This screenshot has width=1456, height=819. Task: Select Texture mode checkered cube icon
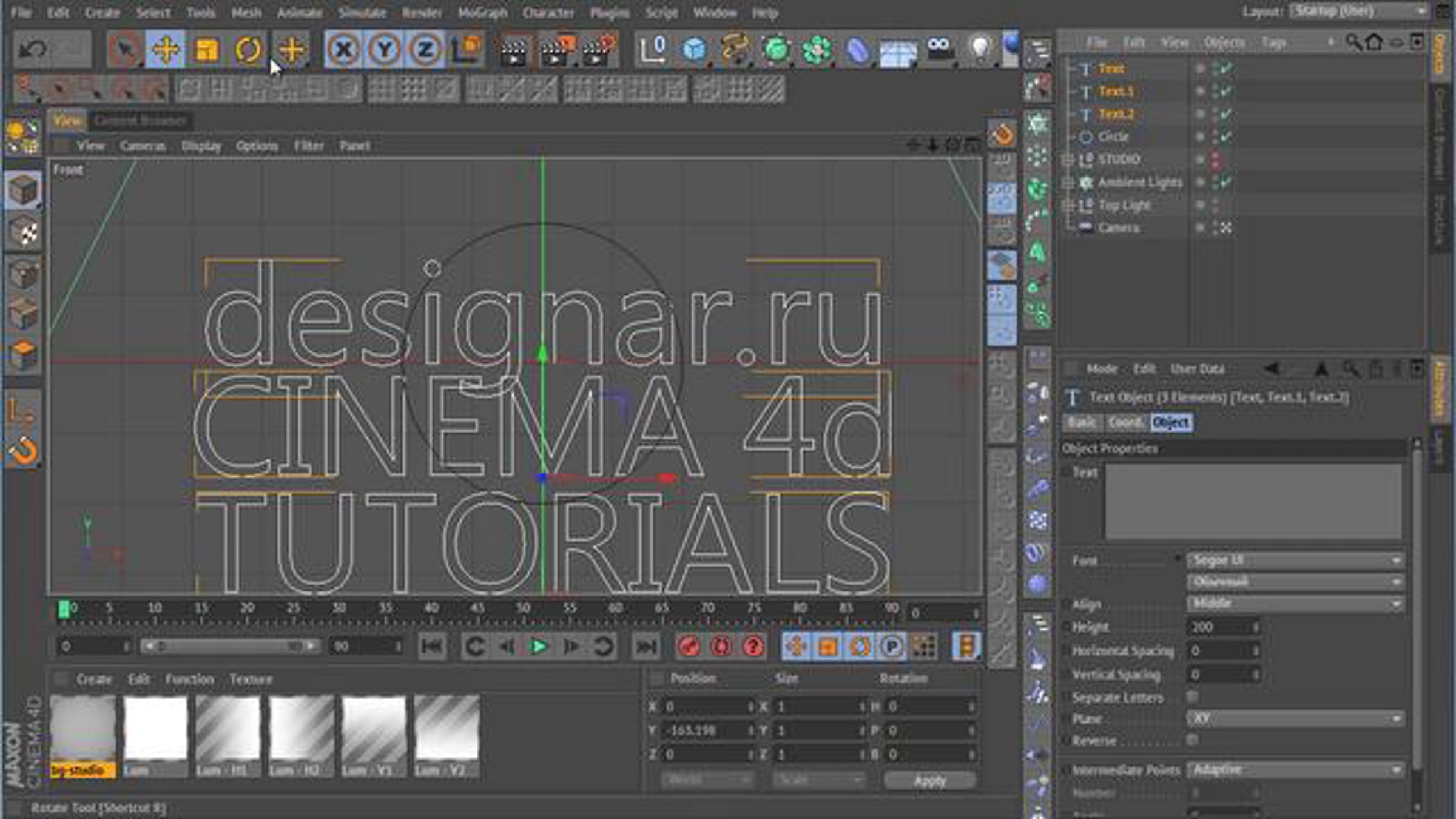(23, 231)
